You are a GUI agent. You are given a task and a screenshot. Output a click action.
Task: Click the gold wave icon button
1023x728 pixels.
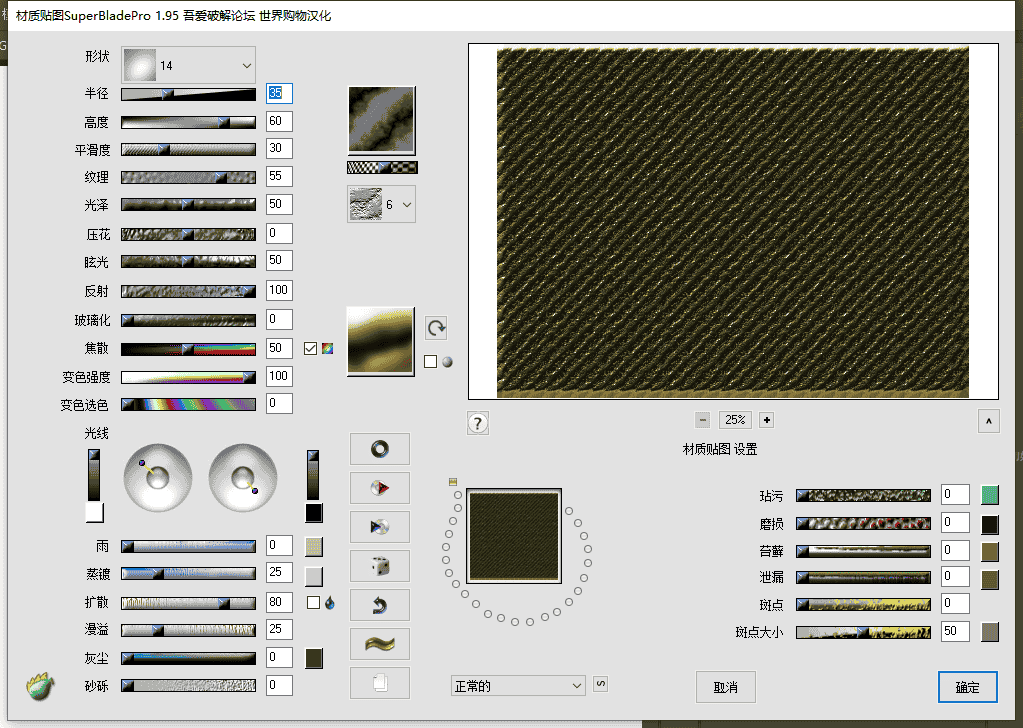click(380, 644)
